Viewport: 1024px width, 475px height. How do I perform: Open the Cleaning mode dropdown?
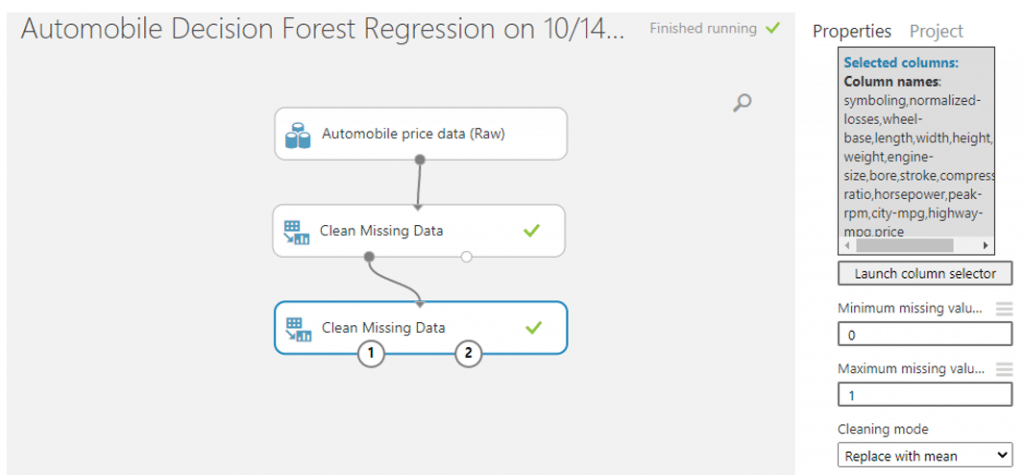coord(925,455)
